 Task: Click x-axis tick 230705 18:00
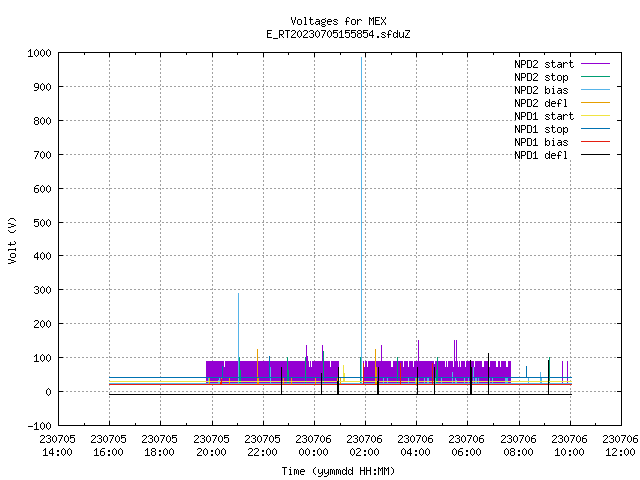(160, 446)
